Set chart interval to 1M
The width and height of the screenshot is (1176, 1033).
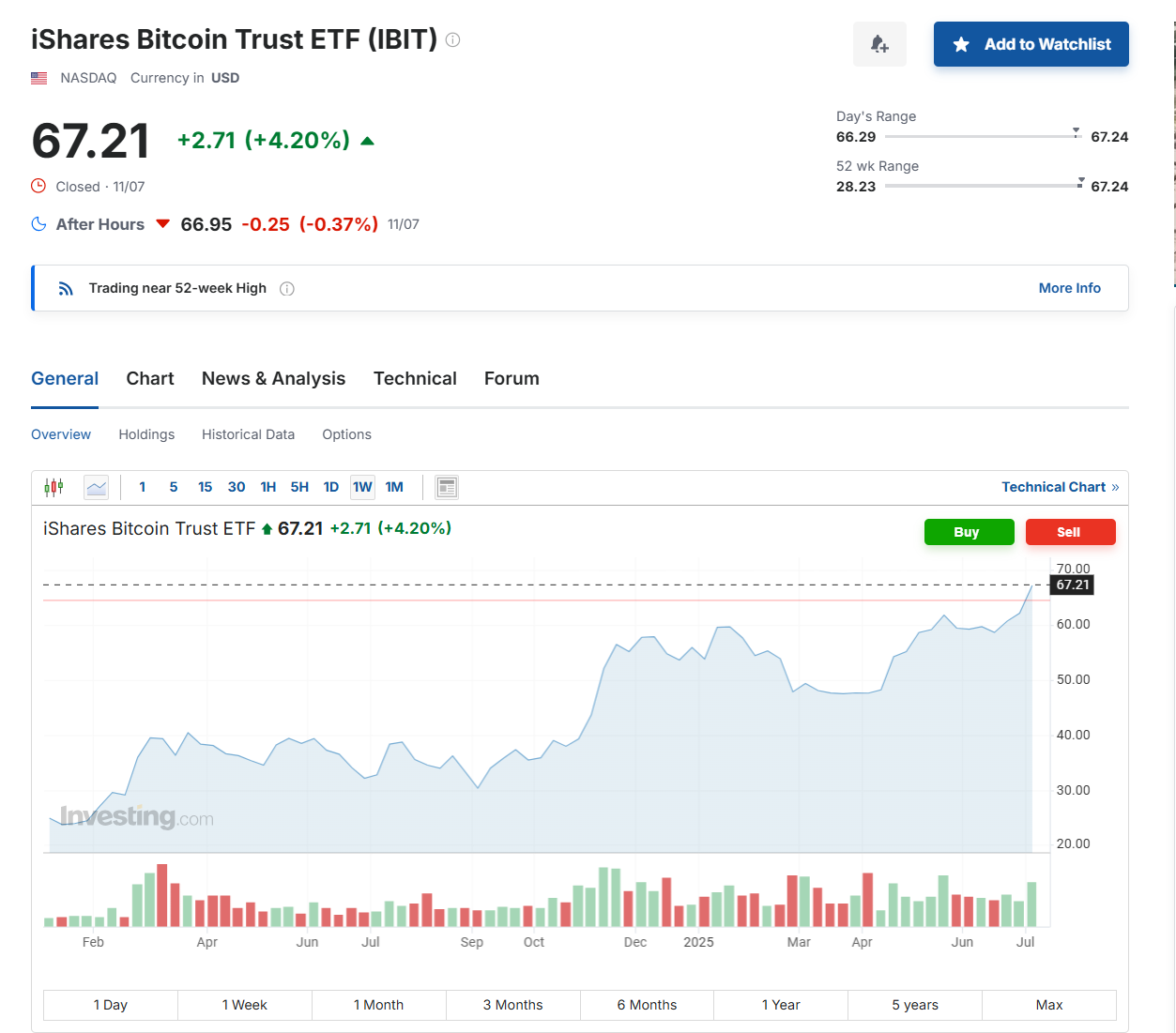[394, 487]
